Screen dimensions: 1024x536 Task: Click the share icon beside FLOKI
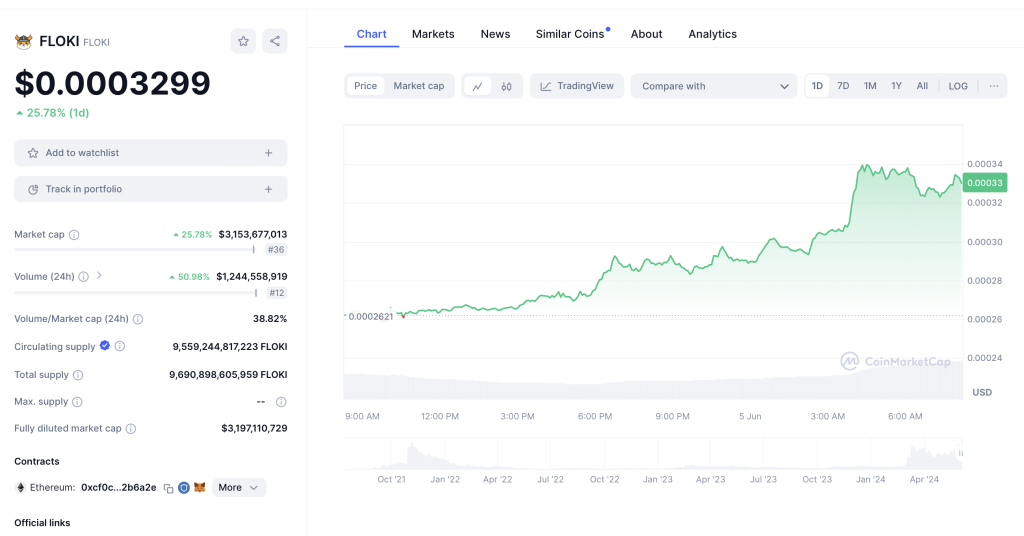[275, 41]
